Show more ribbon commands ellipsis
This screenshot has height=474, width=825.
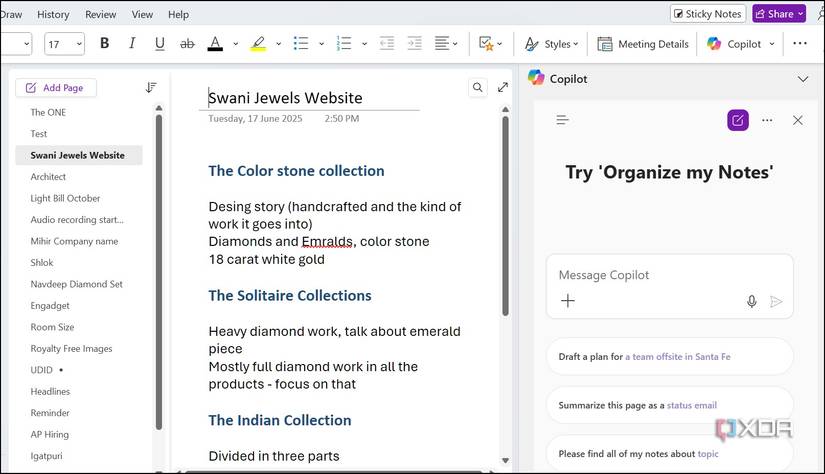[800, 43]
